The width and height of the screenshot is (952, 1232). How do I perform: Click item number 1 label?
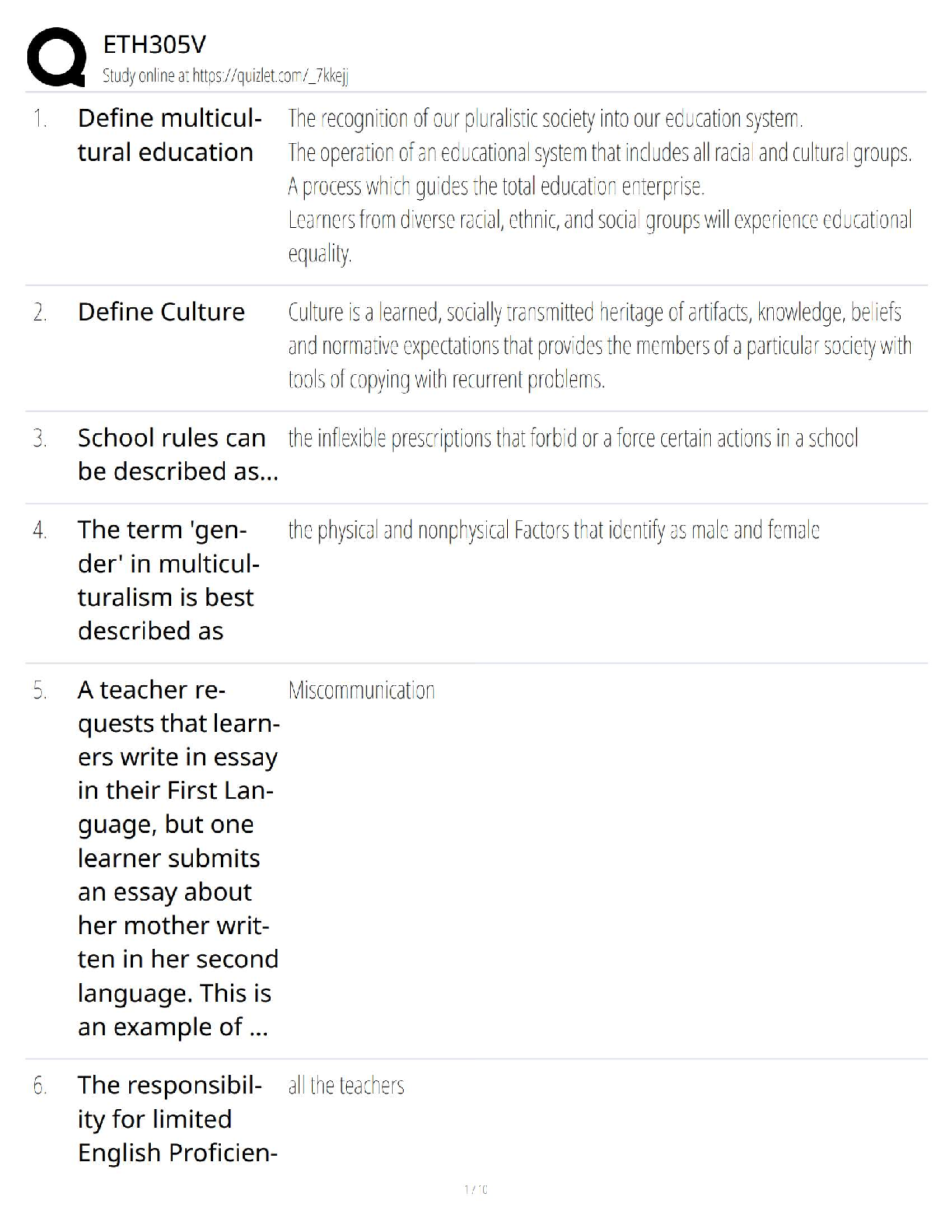click(40, 119)
